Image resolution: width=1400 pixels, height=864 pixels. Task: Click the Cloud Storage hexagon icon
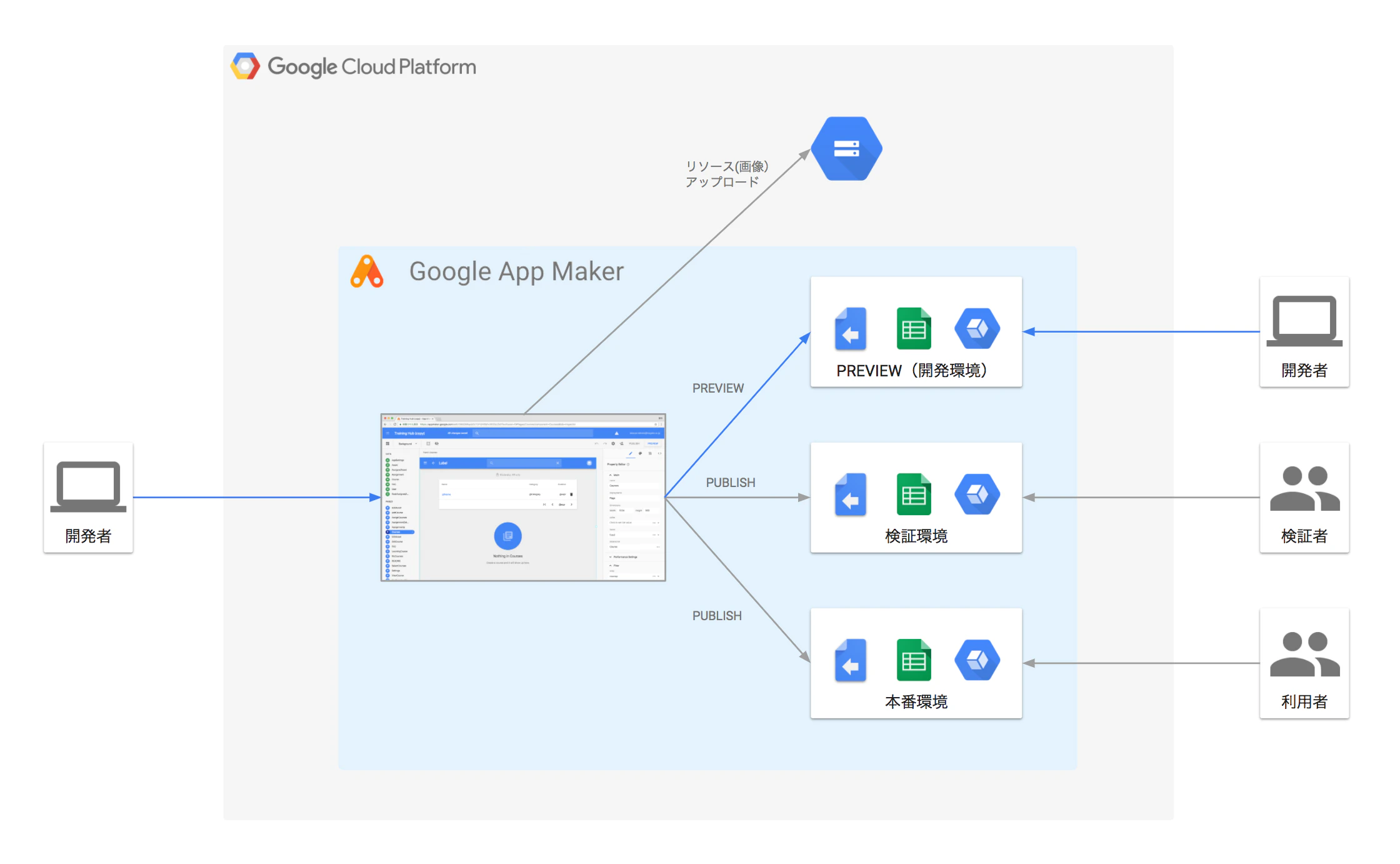[x=846, y=149]
